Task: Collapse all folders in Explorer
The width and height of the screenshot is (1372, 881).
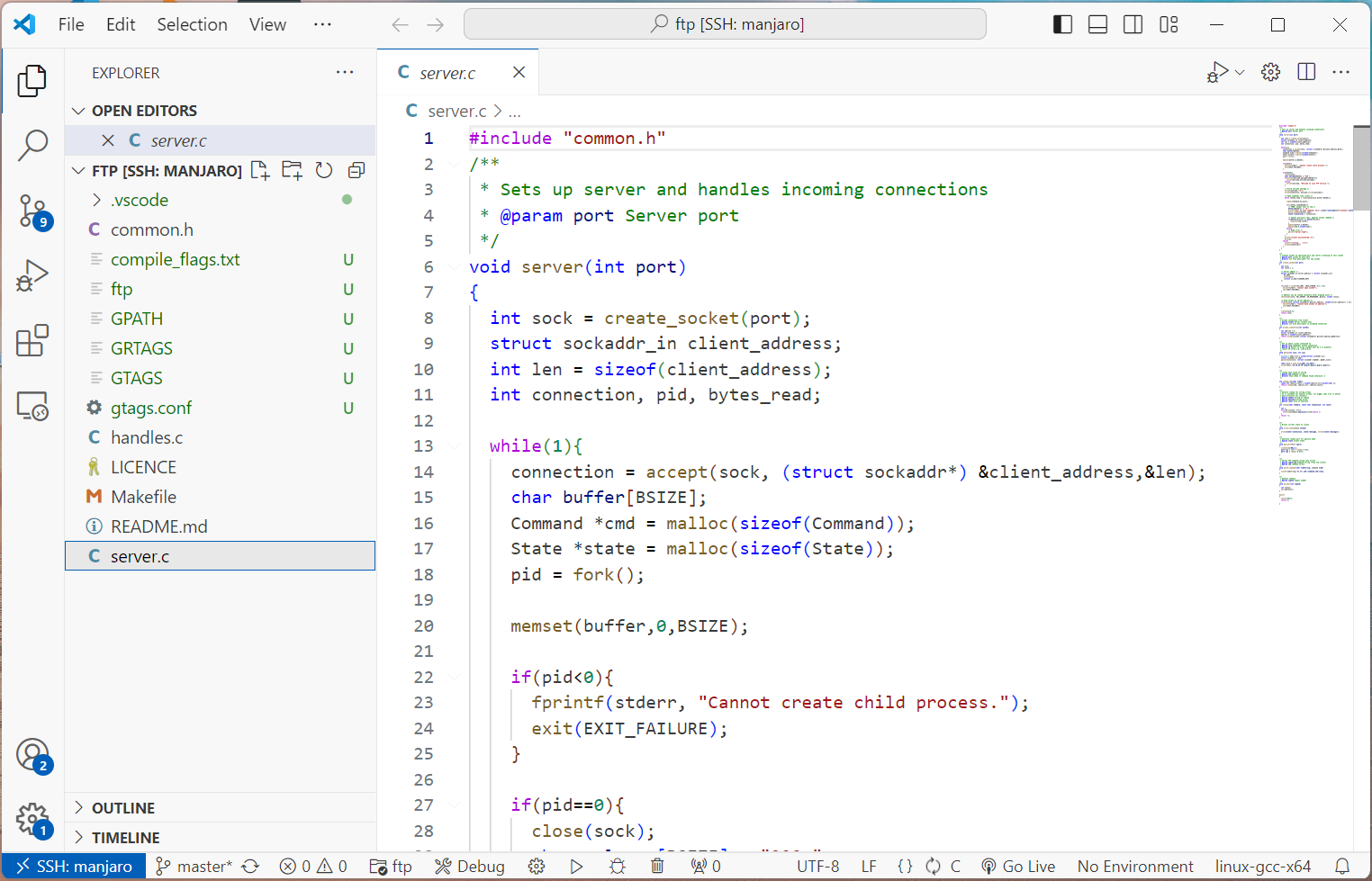Action: point(357,170)
